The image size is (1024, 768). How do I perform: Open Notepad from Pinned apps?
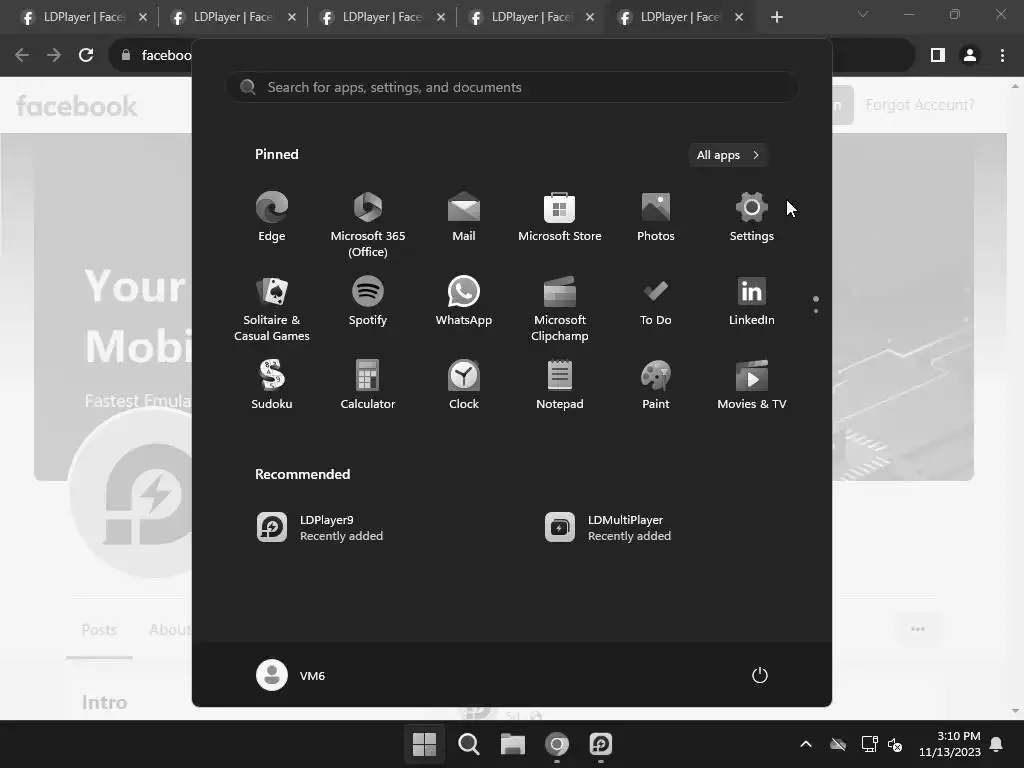point(560,384)
